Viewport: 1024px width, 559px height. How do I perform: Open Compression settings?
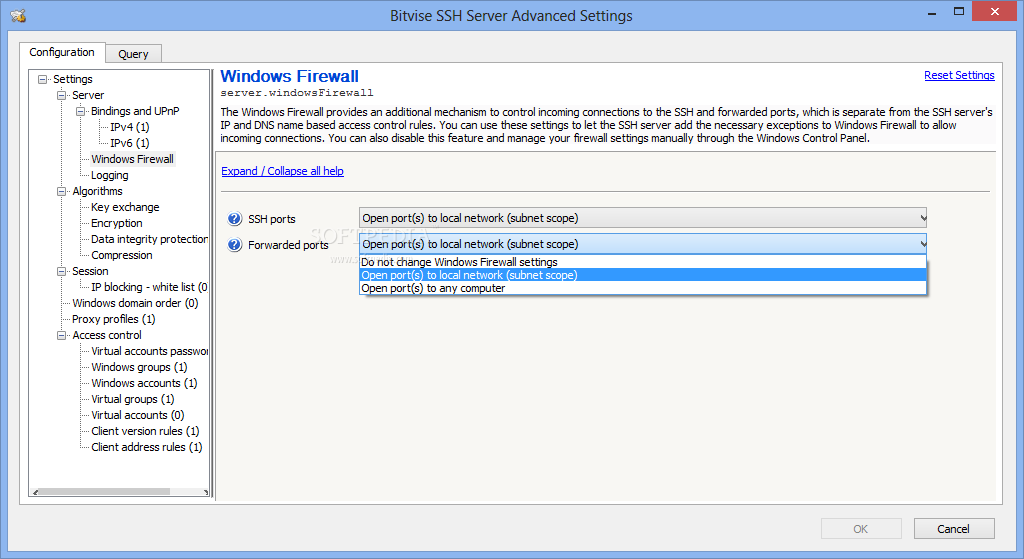pos(121,255)
